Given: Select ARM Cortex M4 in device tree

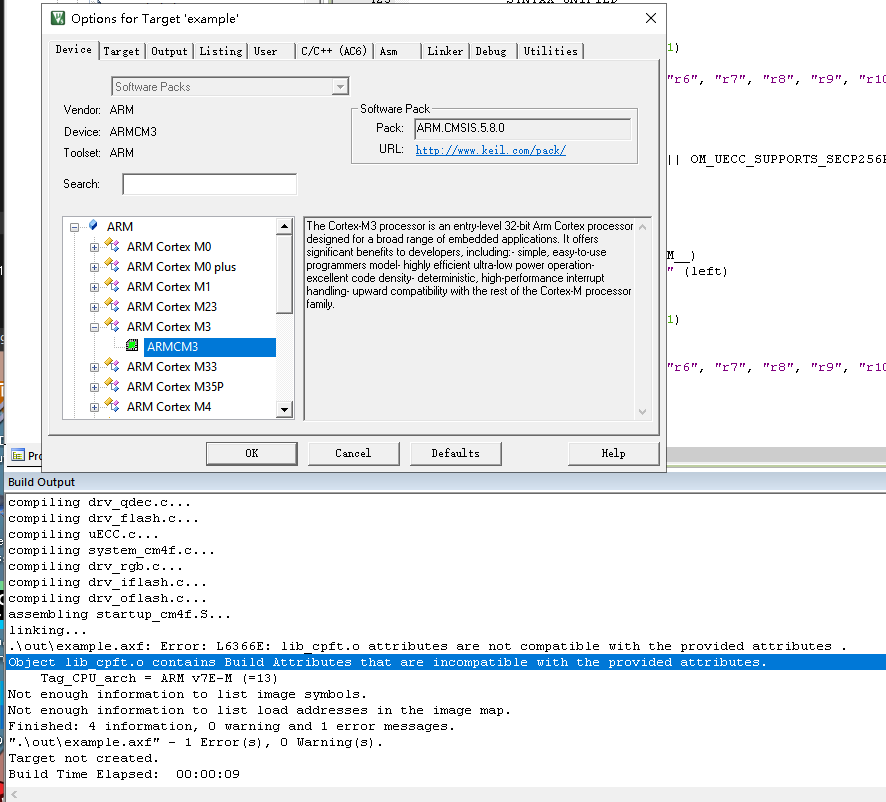Looking at the screenshot, I should tap(169, 407).
